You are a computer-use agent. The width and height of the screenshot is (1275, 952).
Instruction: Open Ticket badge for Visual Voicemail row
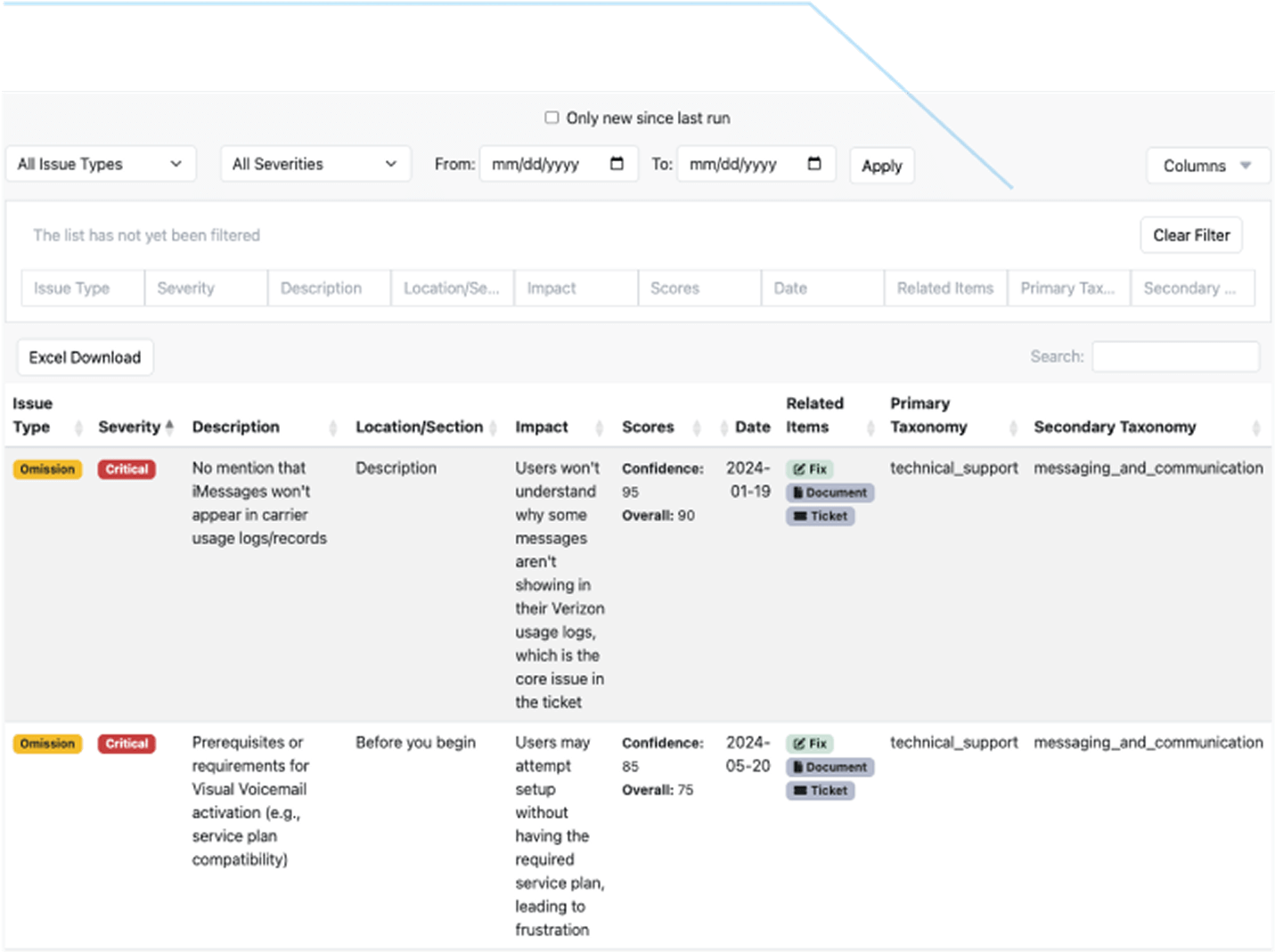click(821, 791)
